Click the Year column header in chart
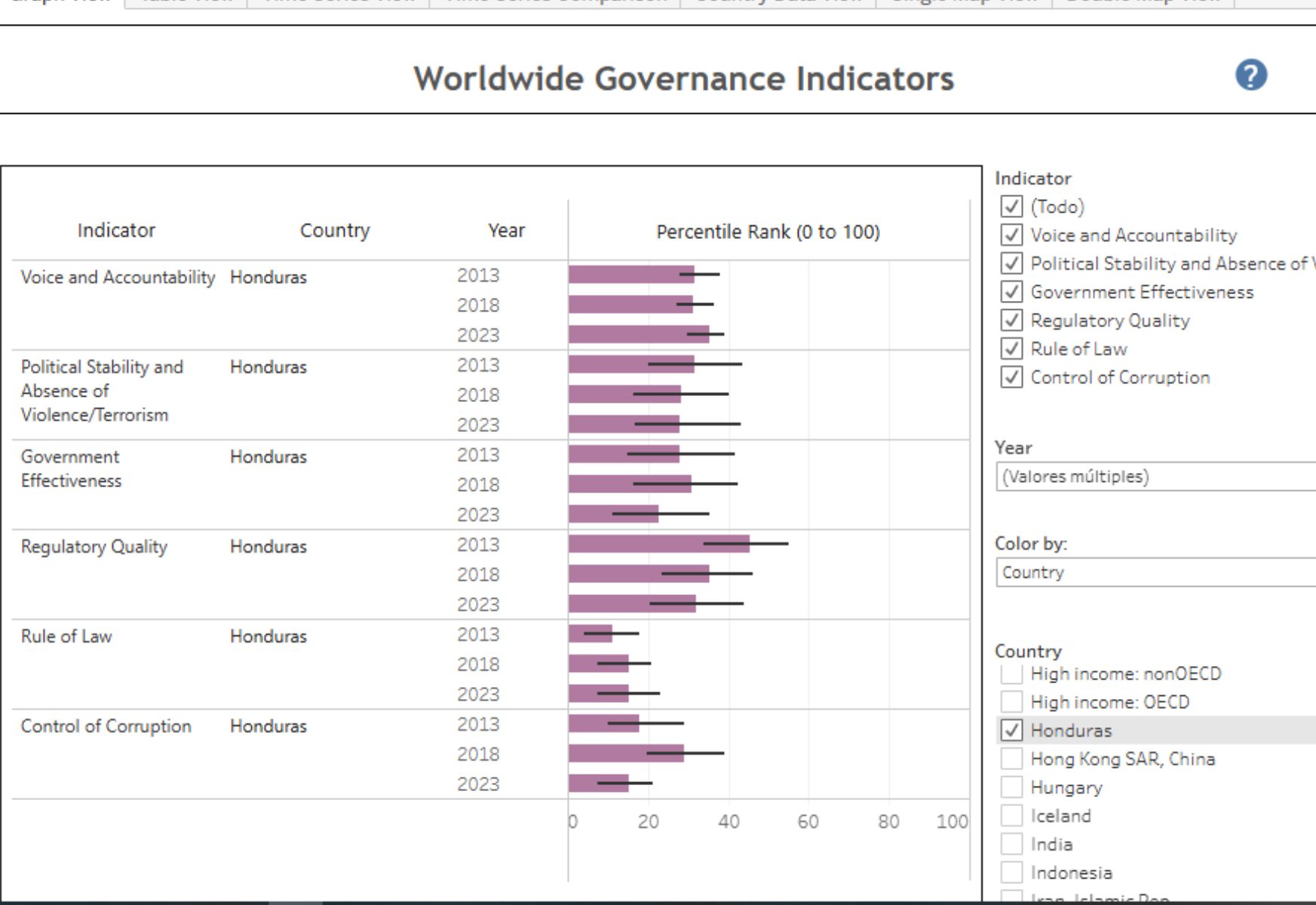The height and width of the screenshot is (905, 1316). pyautogui.click(x=506, y=231)
